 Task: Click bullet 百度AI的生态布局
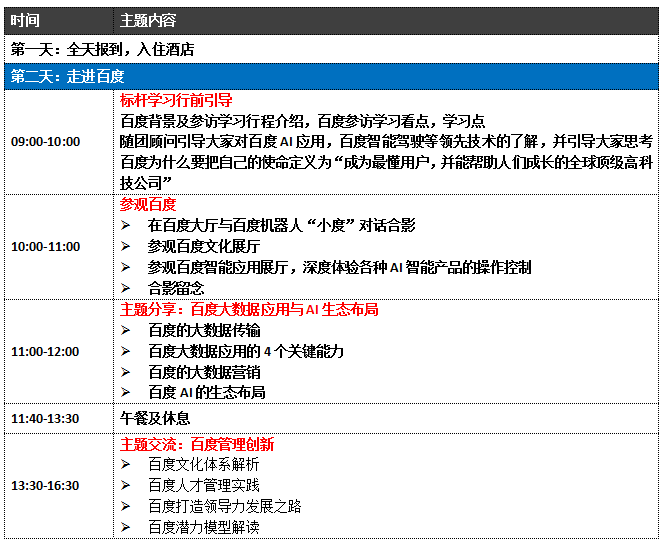pyautogui.click(x=207, y=393)
